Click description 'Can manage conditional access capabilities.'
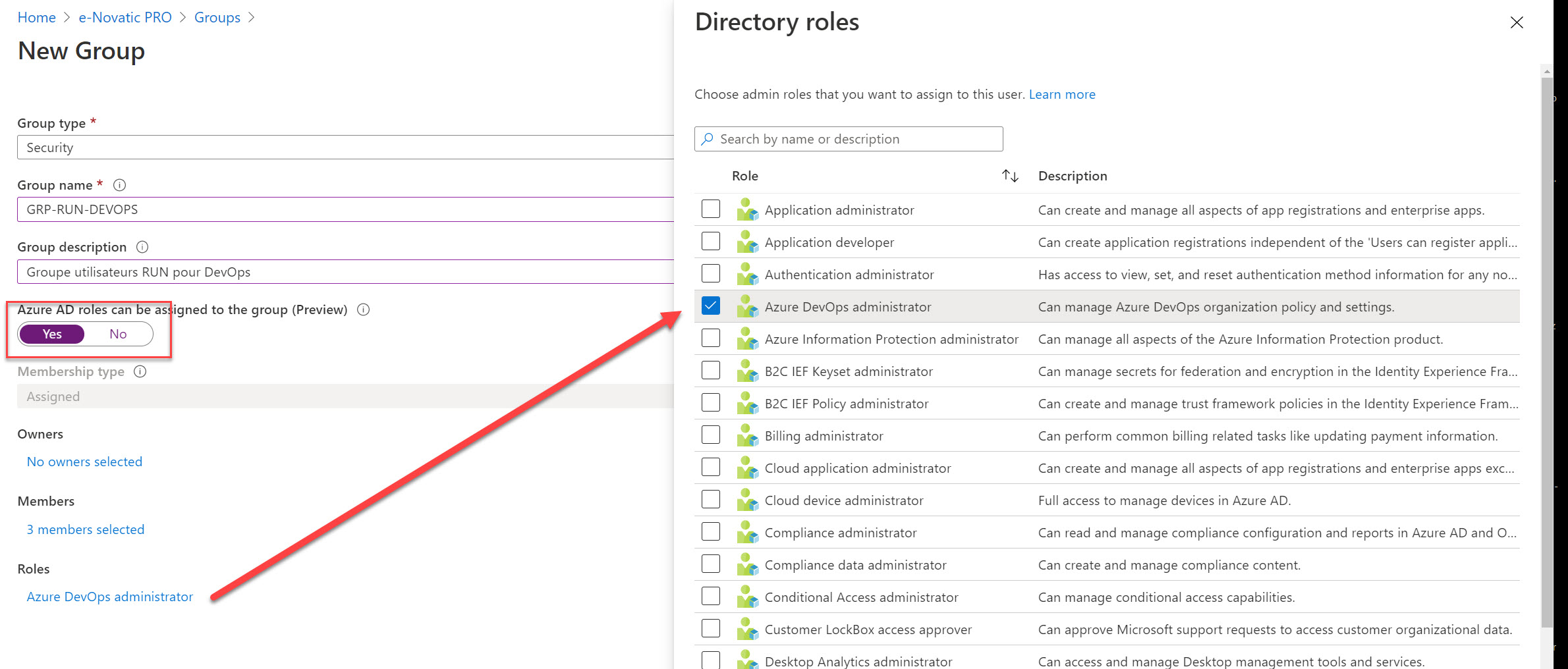Screen dimensions: 1568x669 click(1166, 597)
